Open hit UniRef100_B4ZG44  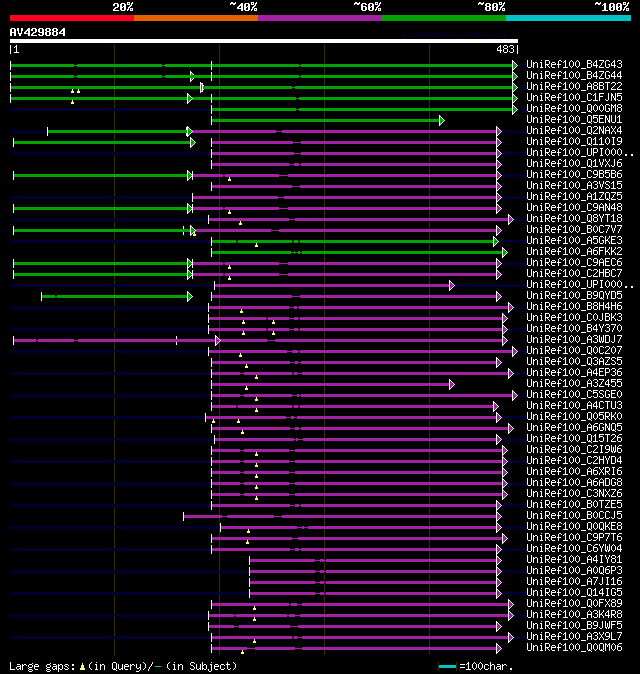574,75
